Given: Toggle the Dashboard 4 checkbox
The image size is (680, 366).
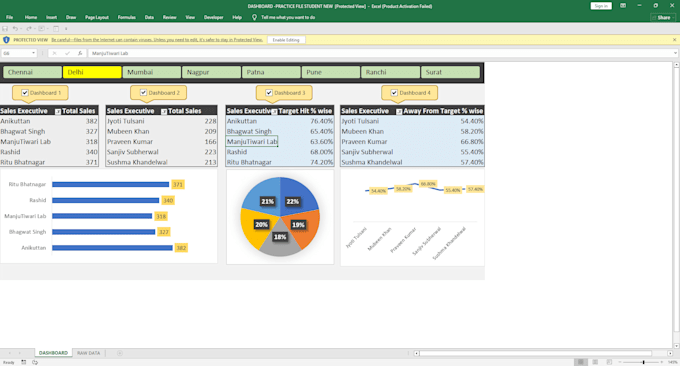Looking at the screenshot, I should (x=394, y=93).
